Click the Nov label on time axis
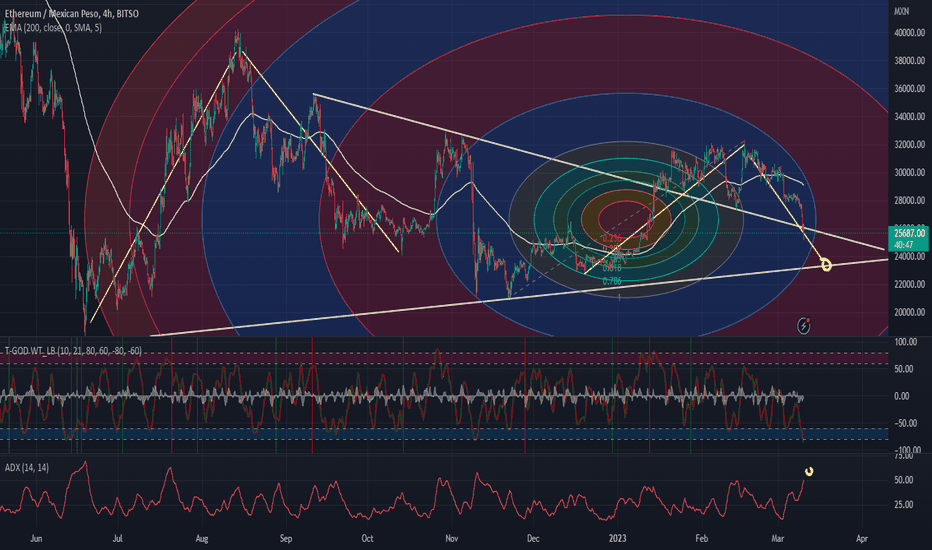The height and width of the screenshot is (550, 932). click(452, 539)
